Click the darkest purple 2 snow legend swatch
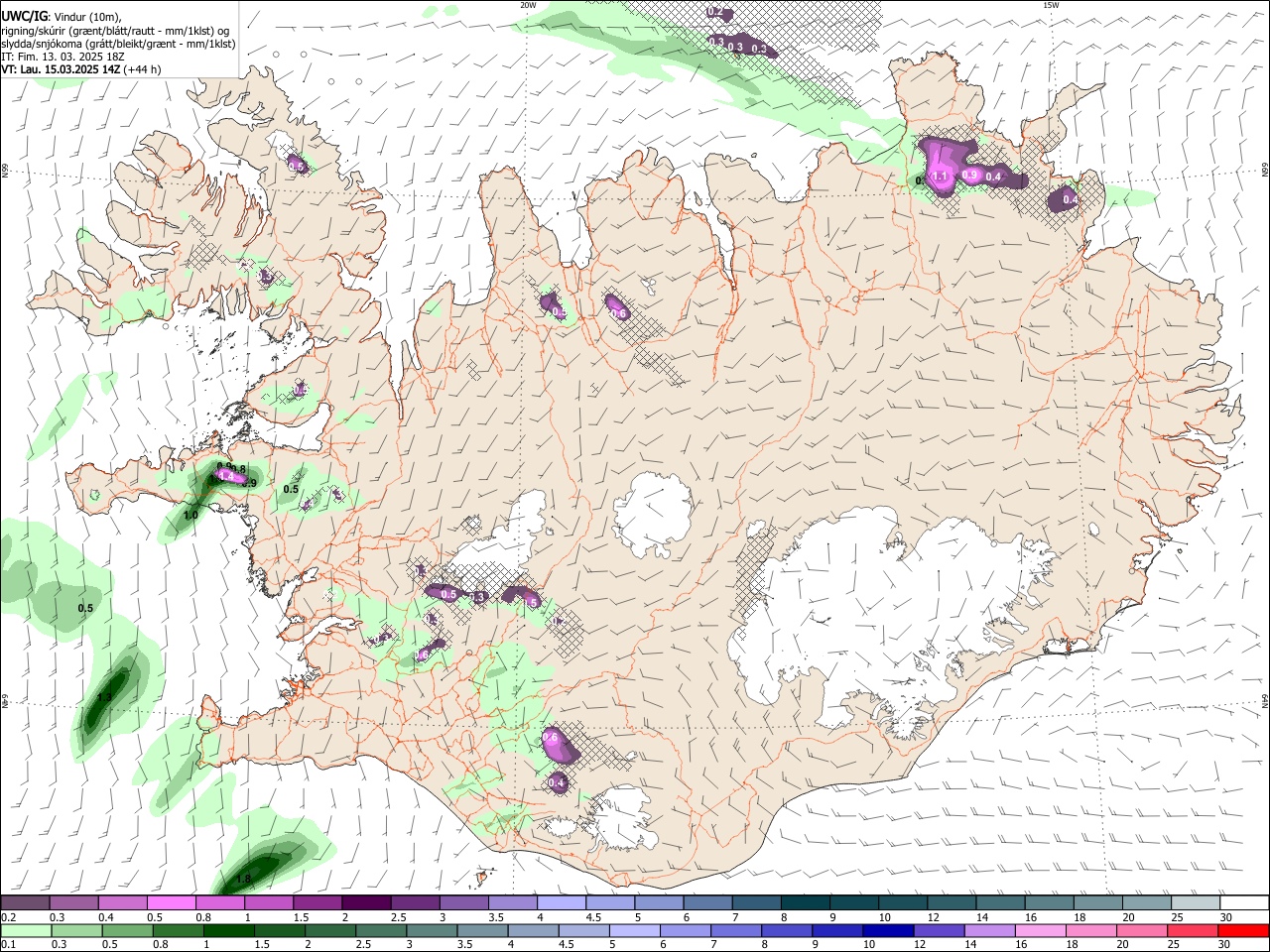 (365, 902)
